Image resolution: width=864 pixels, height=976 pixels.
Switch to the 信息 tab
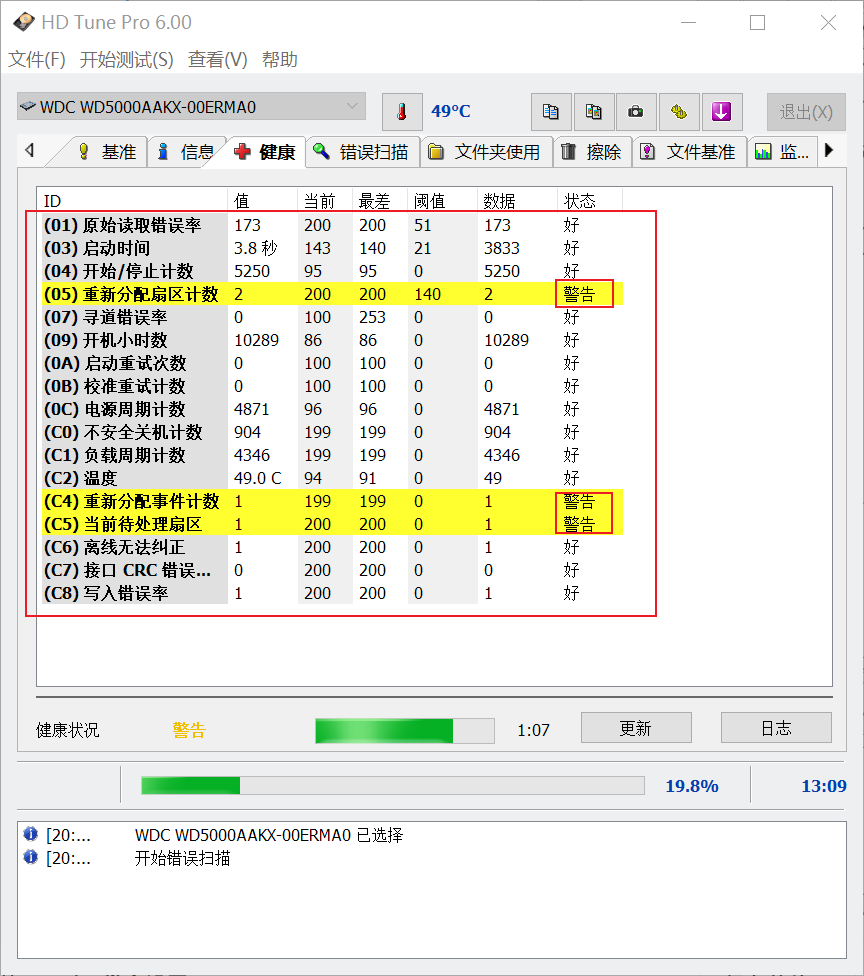[185, 152]
